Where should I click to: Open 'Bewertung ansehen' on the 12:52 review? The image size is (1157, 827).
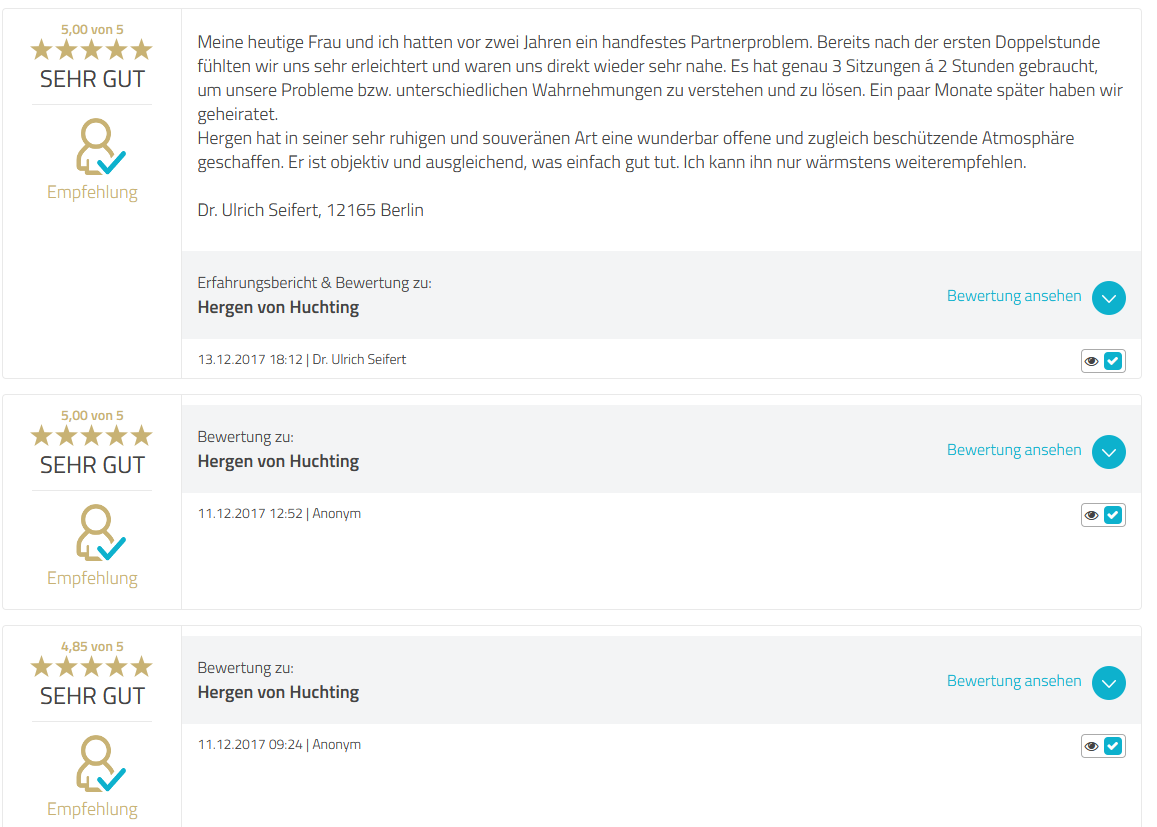pyautogui.click(x=1014, y=450)
